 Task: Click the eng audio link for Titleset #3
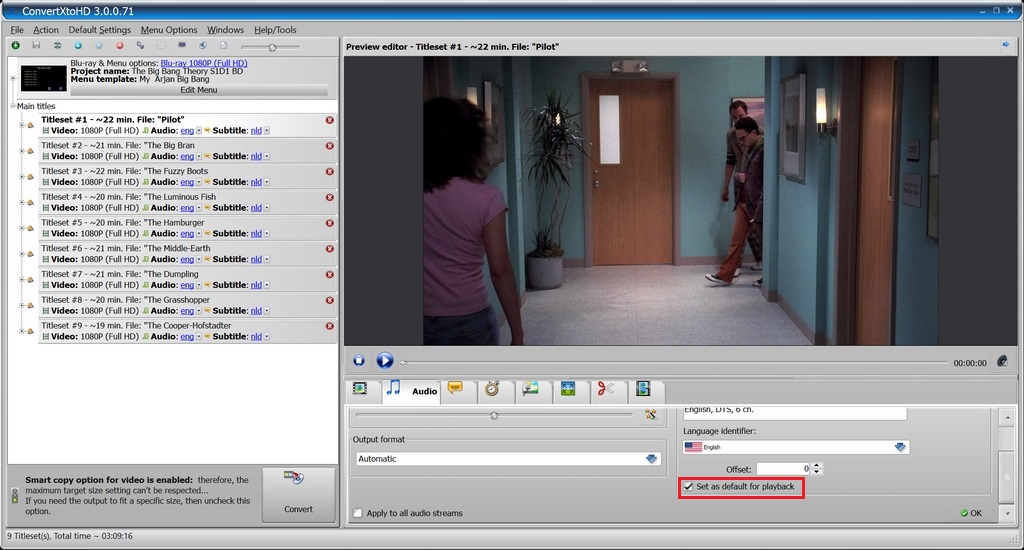[187, 182]
